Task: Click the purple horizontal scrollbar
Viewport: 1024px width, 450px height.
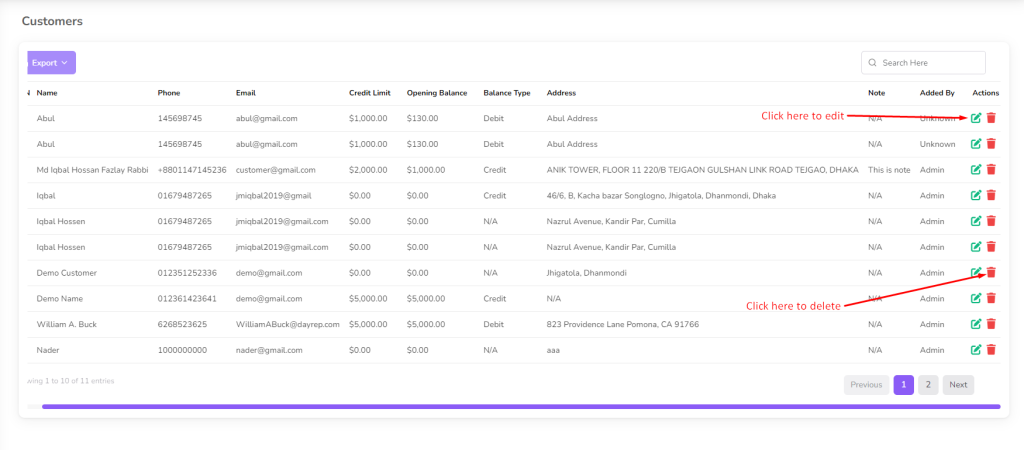Action: click(520, 406)
